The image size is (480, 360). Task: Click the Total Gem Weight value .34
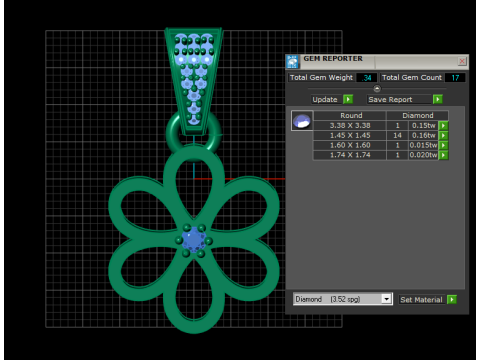click(x=367, y=78)
